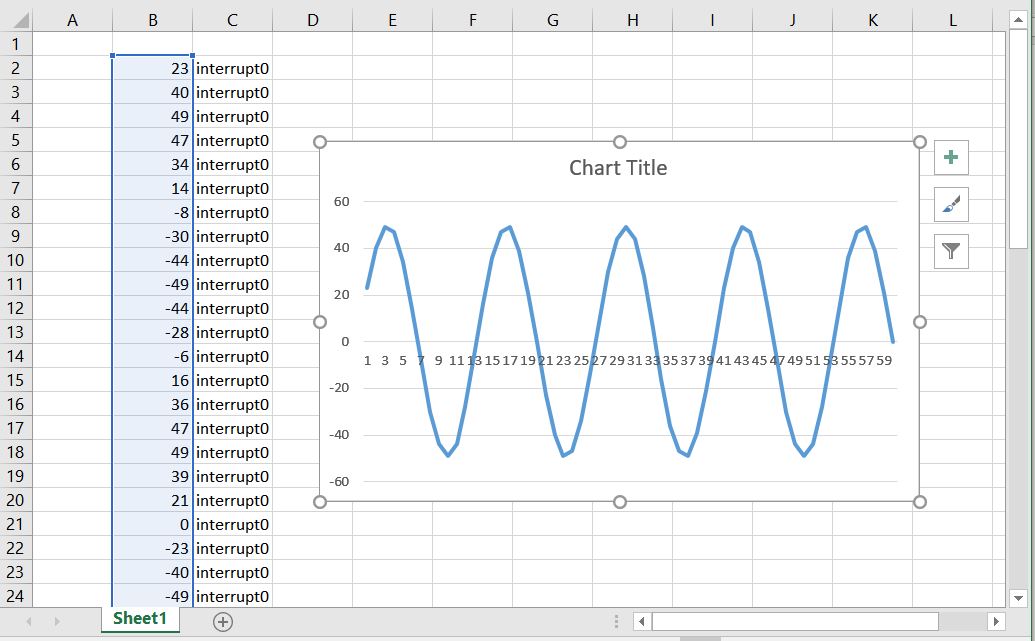Viewport: 1035px width, 641px height.
Task: Add a new sheet with plus icon
Action: (223, 622)
